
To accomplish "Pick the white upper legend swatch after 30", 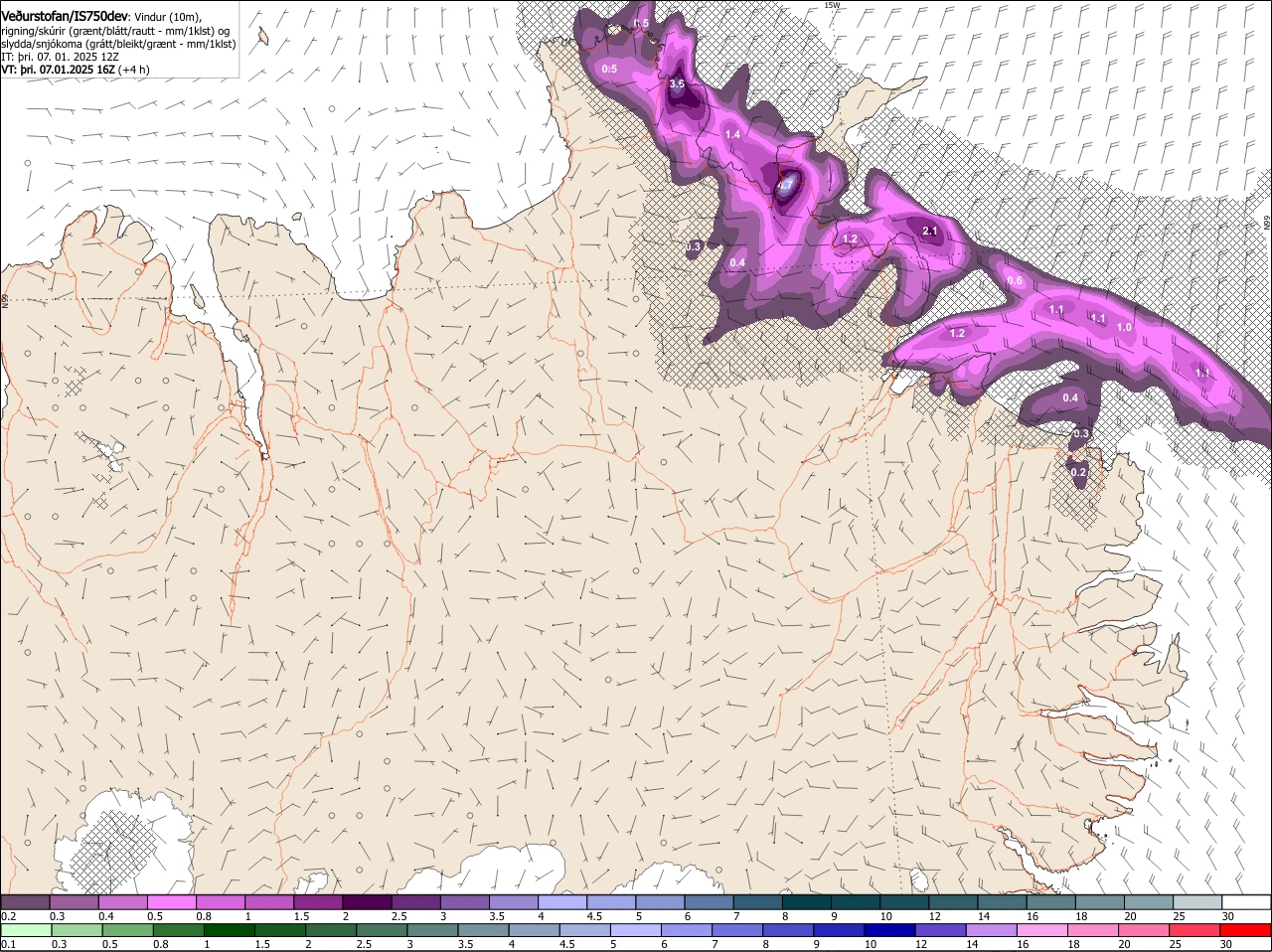I will click(x=1247, y=902).
